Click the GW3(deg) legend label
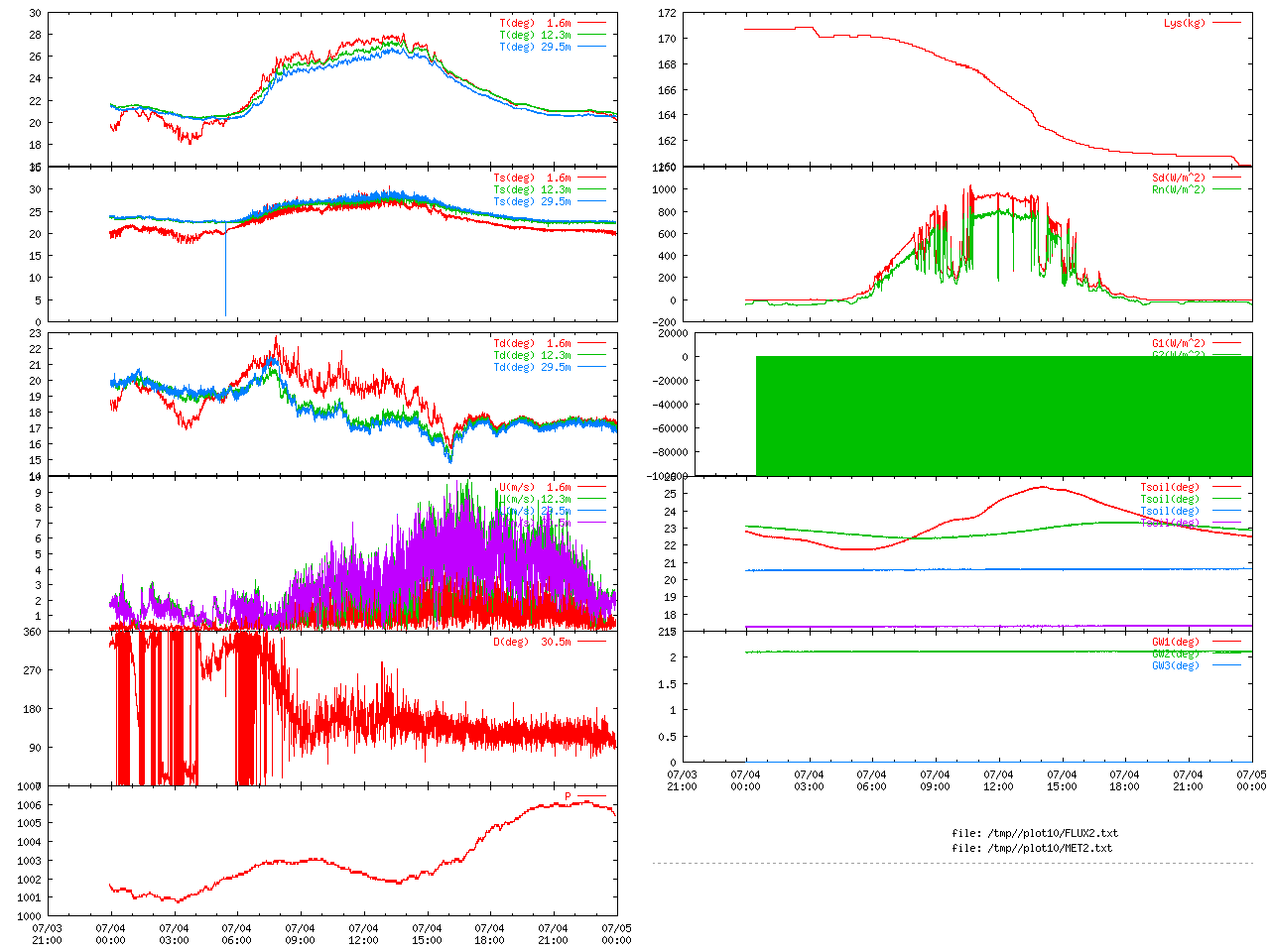Screen dimensions: 1270x952 coord(1177,666)
